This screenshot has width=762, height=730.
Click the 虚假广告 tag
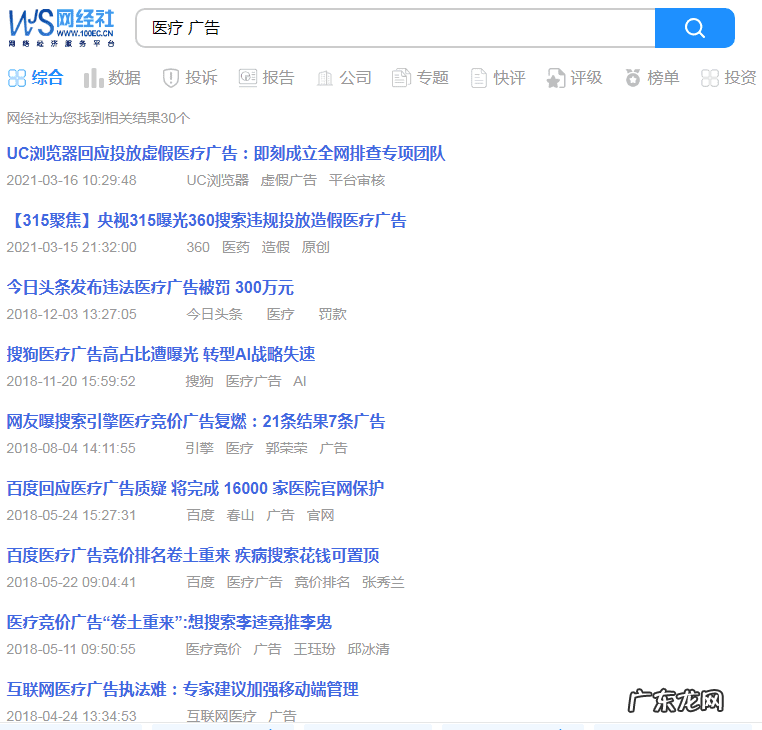[289, 180]
